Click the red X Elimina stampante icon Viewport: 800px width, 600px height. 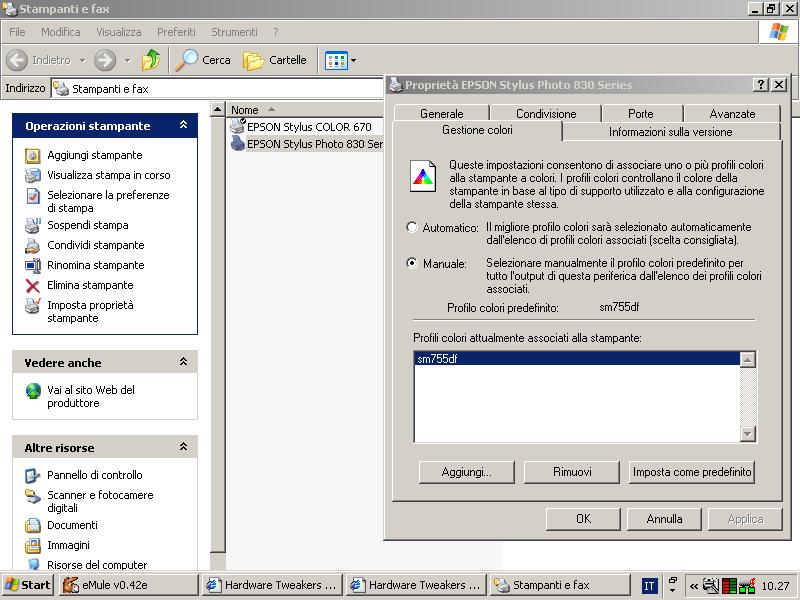point(33,286)
